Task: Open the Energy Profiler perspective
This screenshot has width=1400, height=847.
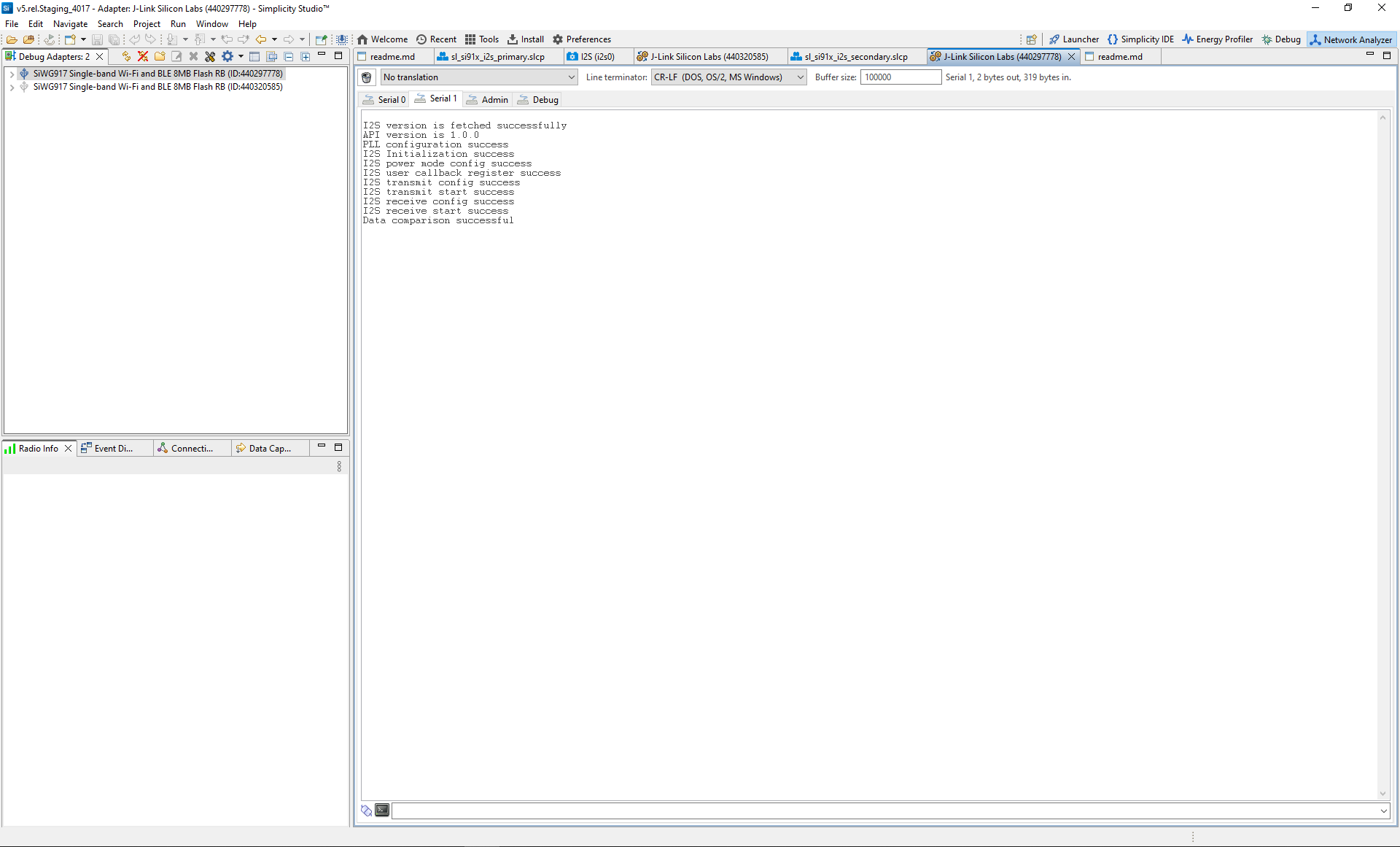Action: click(x=1217, y=39)
